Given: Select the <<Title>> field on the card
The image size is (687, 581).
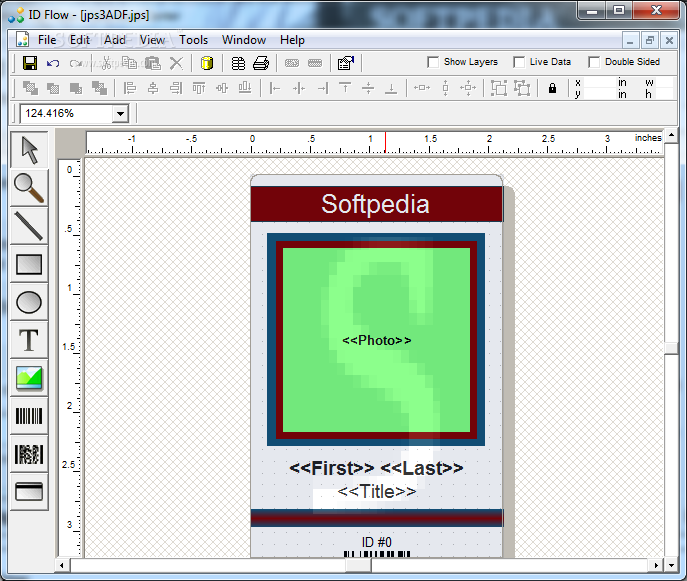Looking at the screenshot, I should [376, 491].
